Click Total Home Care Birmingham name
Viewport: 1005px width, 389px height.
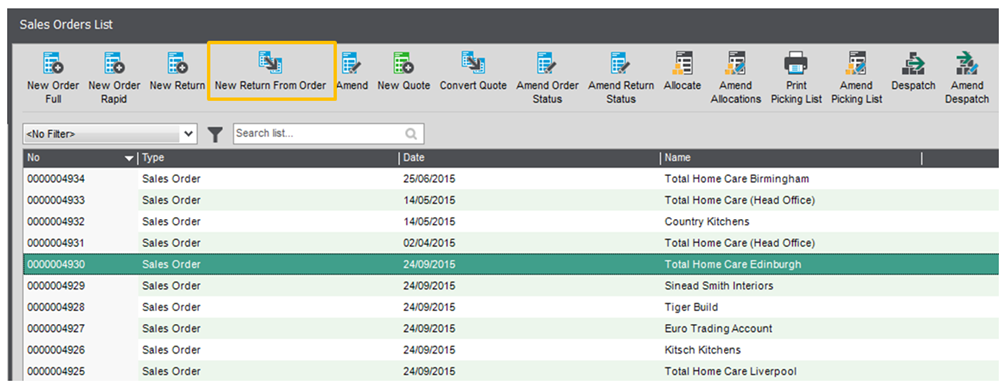pyautogui.click(x=736, y=179)
